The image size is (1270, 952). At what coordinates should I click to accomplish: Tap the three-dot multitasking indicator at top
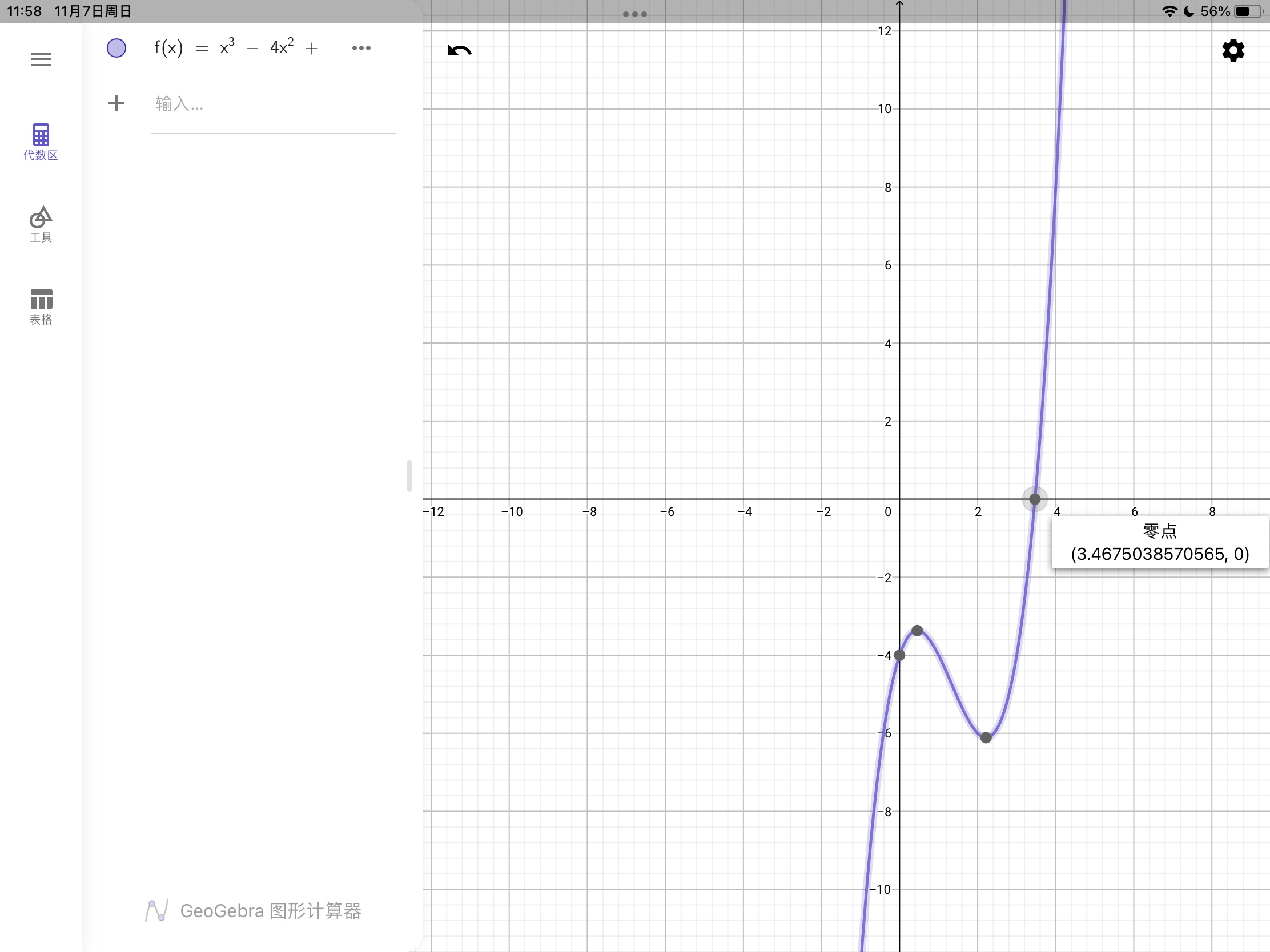coord(634,14)
